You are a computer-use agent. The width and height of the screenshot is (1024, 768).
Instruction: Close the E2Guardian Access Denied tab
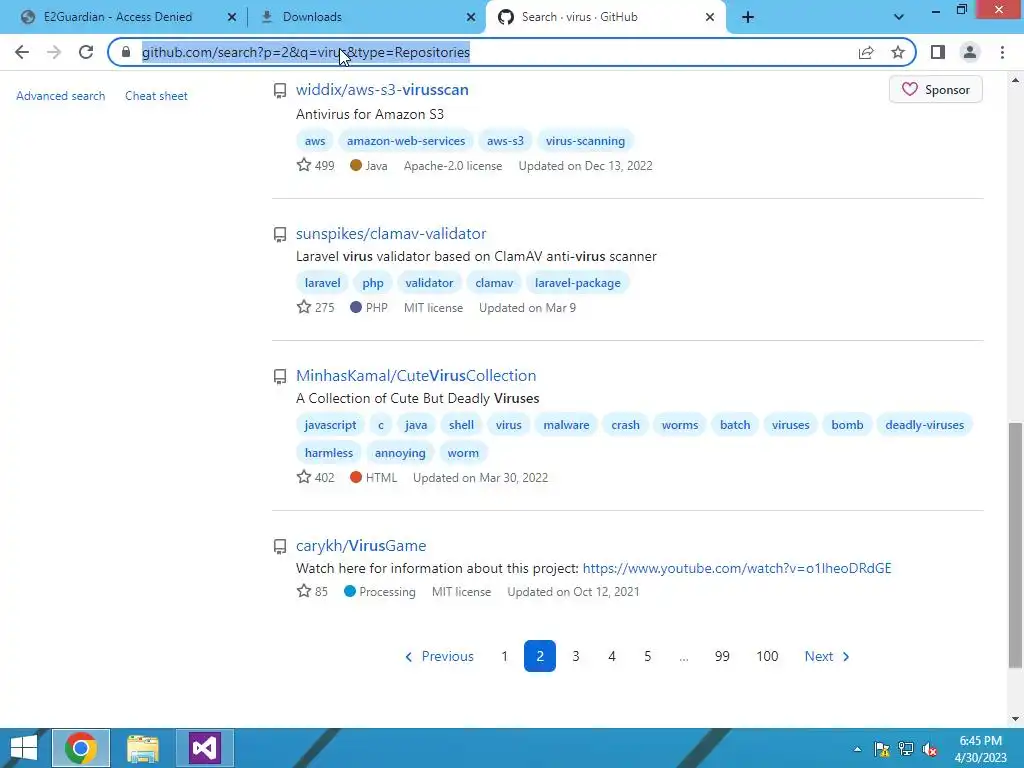pyautogui.click(x=232, y=17)
